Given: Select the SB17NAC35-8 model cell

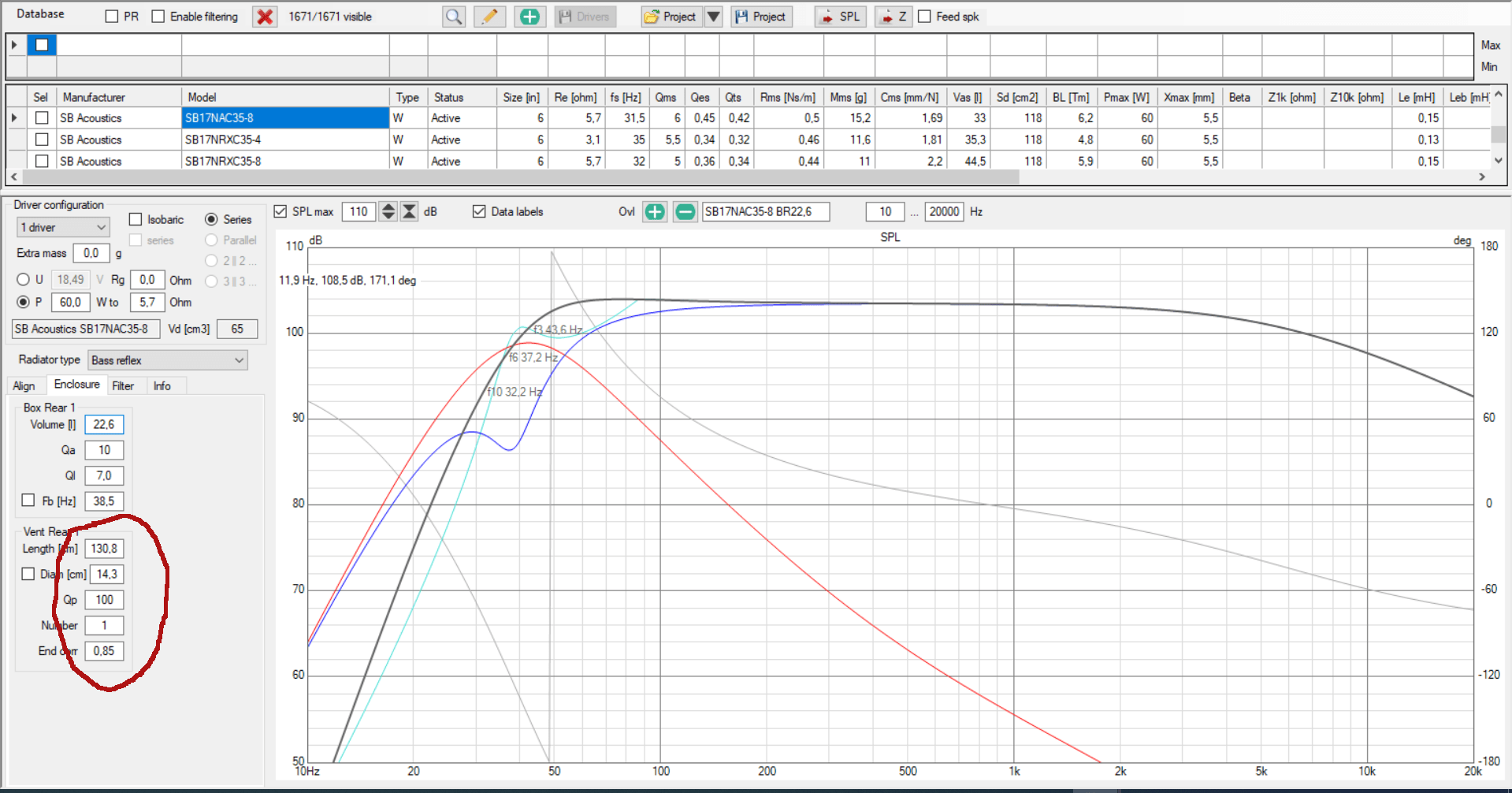Looking at the screenshot, I should pos(286,117).
